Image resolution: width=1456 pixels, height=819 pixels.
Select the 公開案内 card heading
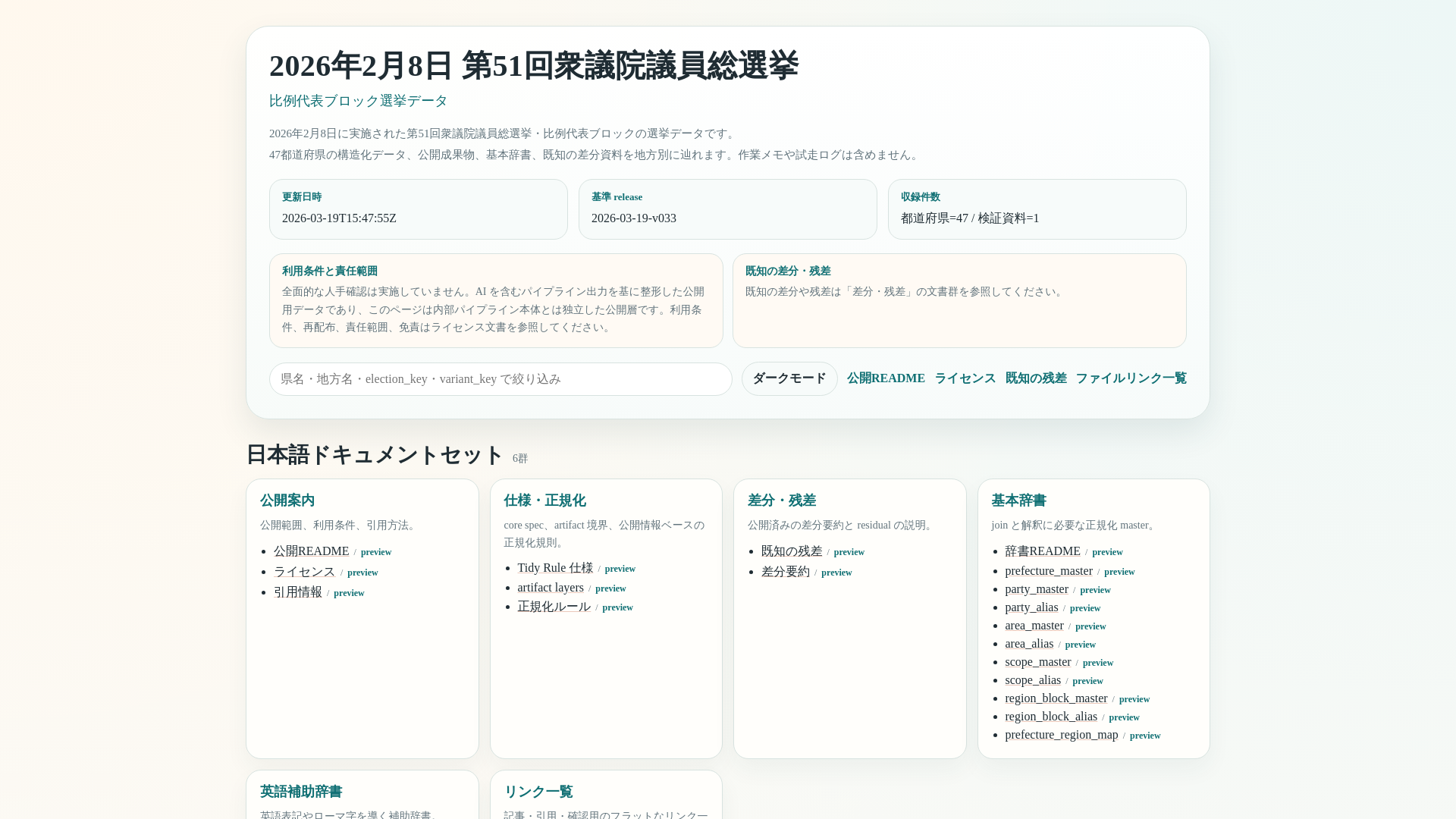287,500
